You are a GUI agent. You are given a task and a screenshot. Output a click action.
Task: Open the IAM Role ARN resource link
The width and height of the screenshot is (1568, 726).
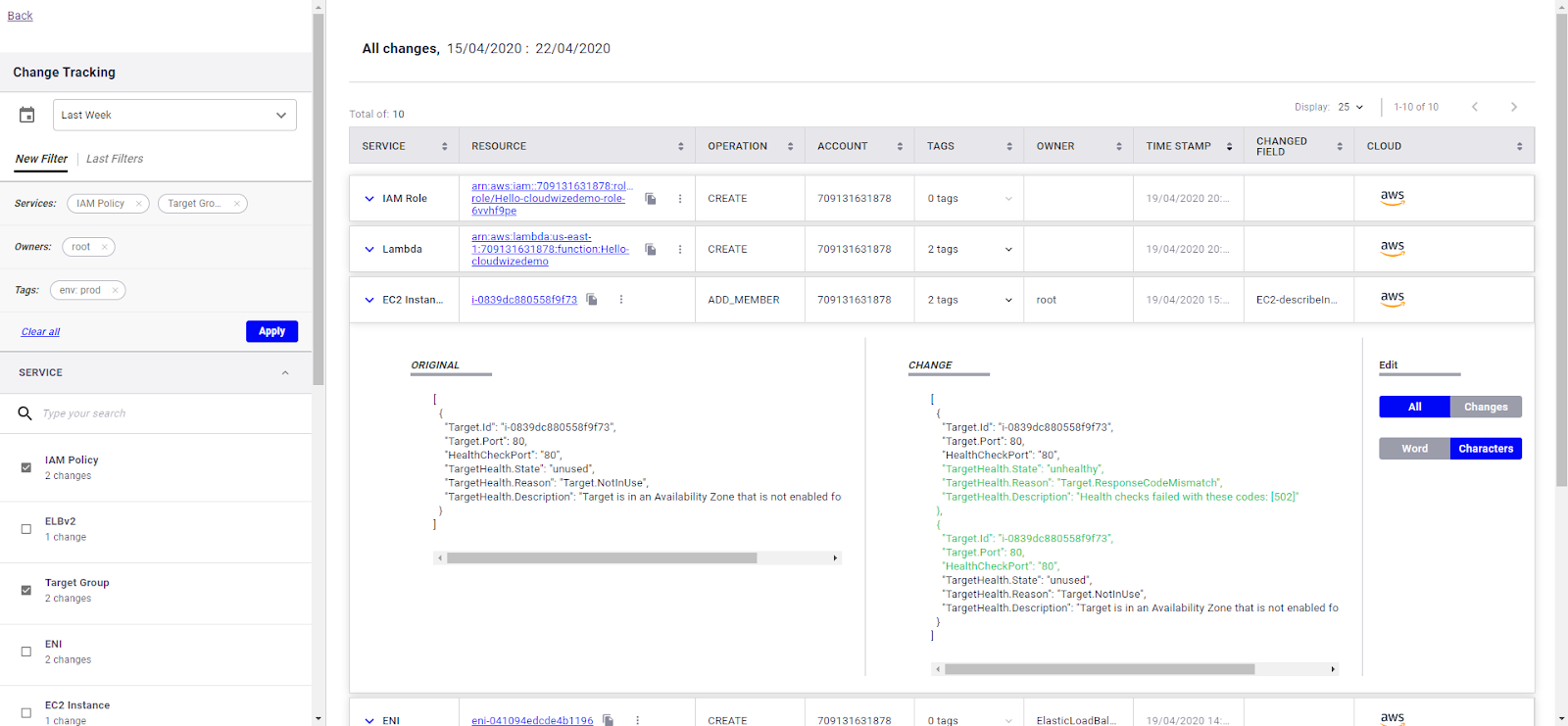pos(552,199)
